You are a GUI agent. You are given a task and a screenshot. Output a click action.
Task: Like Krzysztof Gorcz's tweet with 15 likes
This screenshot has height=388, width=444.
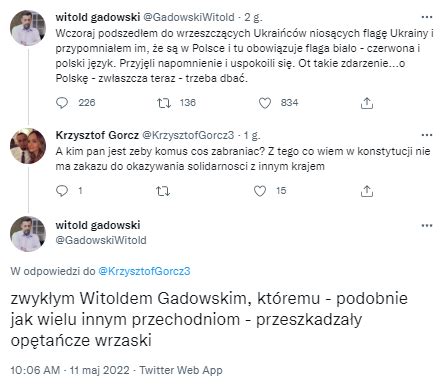pyautogui.click(x=260, y=191)
